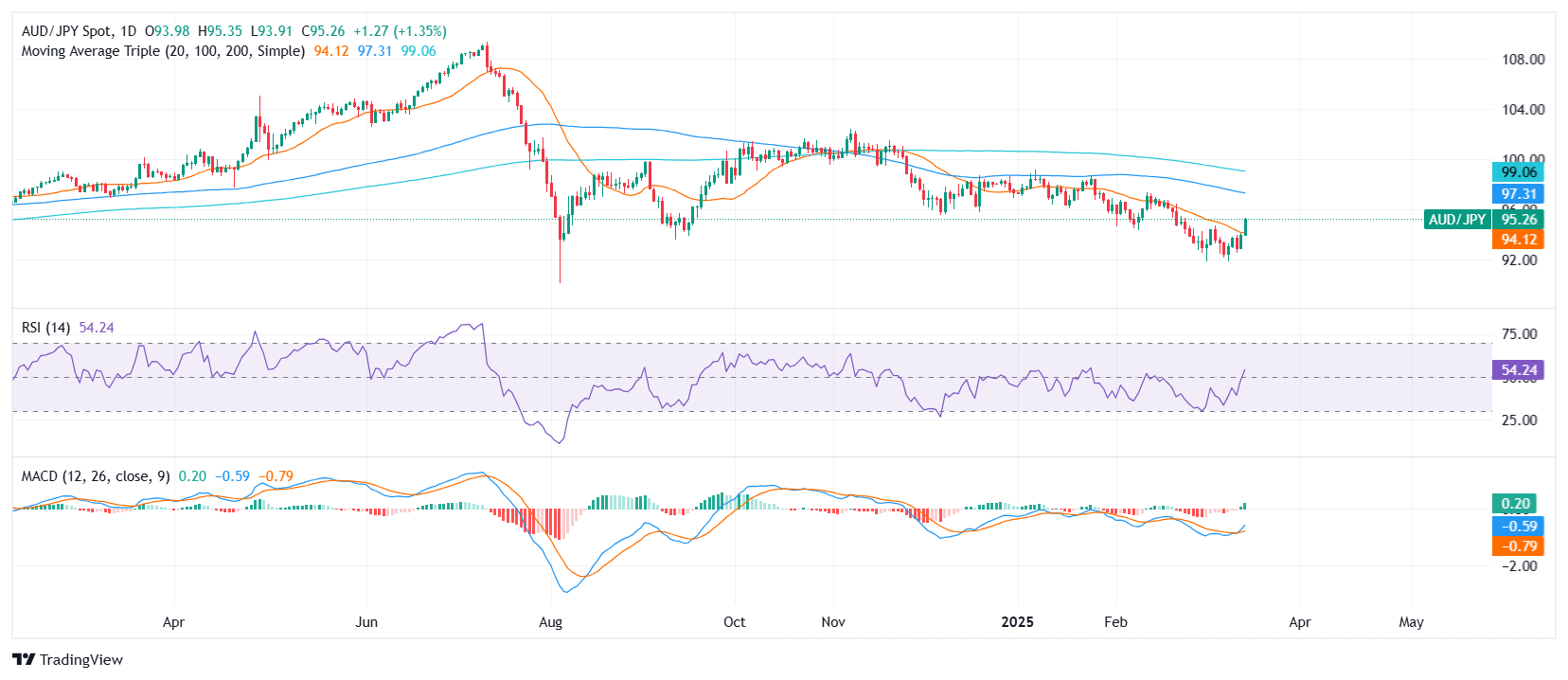Select the Moving Average Triple legend
Viewport: 1568px width, 680px height.
(x=163, y=51)
